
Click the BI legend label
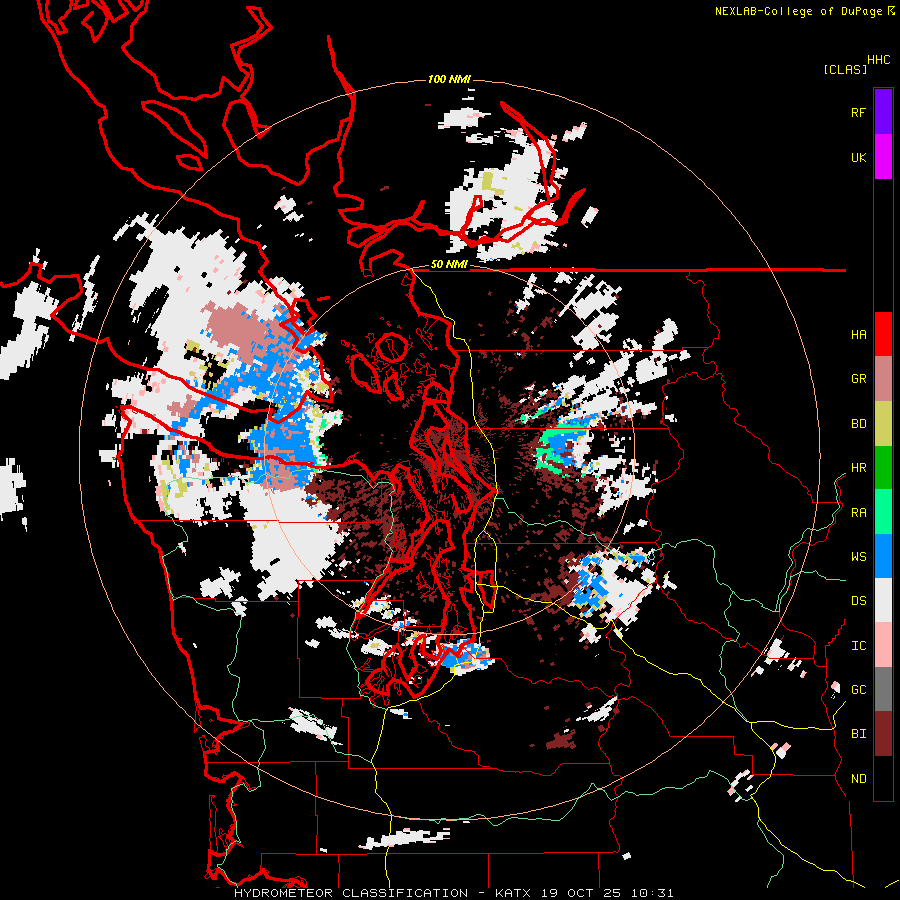click(x=858, y=734)
